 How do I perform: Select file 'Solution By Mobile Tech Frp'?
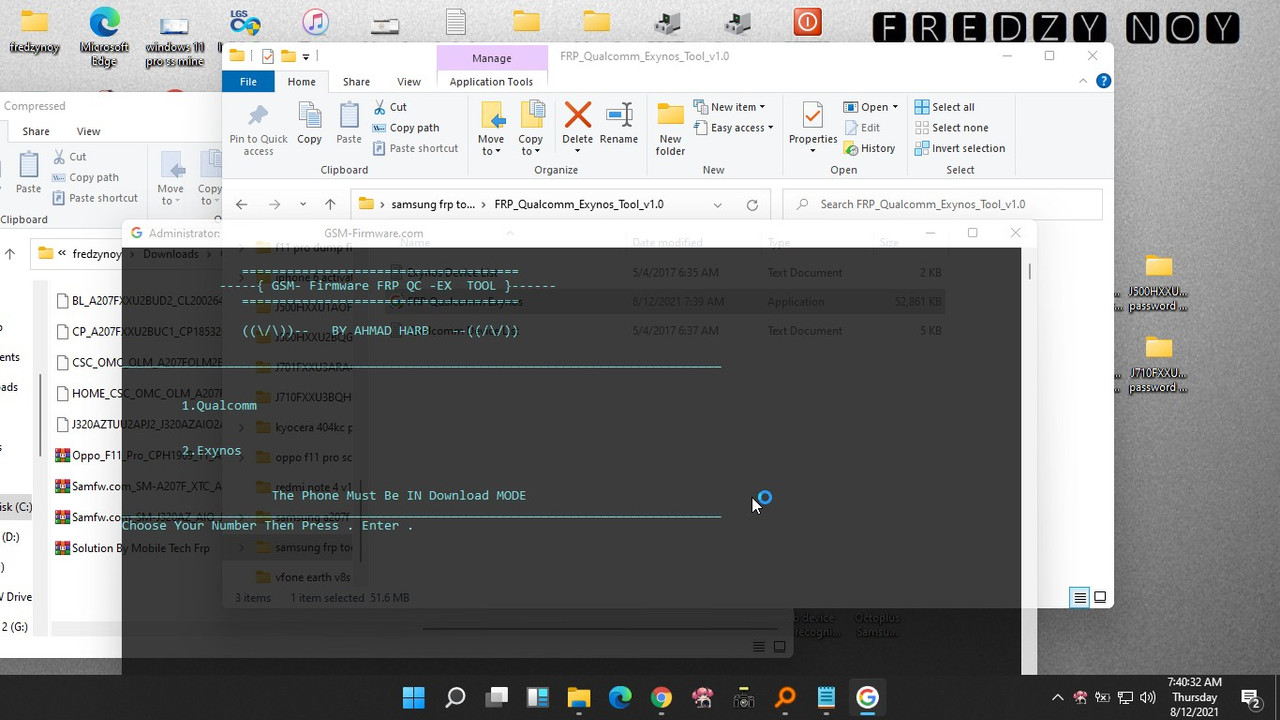132,548
